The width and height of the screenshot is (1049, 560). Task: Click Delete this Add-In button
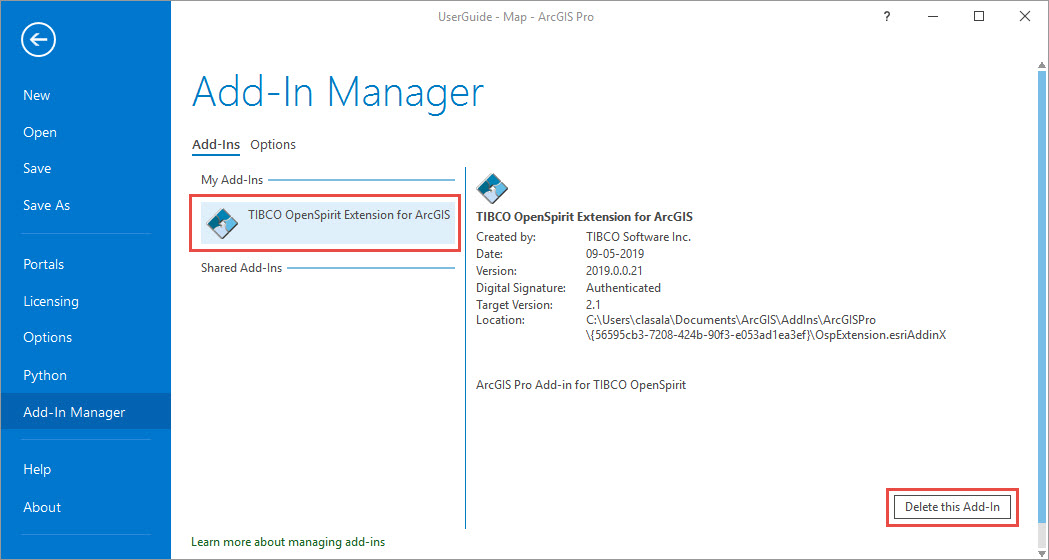tap(952, 507)
